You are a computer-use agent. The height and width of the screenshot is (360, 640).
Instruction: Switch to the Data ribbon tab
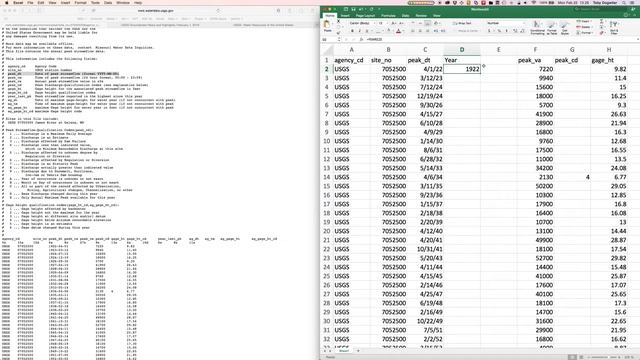(x=405, y=16)
